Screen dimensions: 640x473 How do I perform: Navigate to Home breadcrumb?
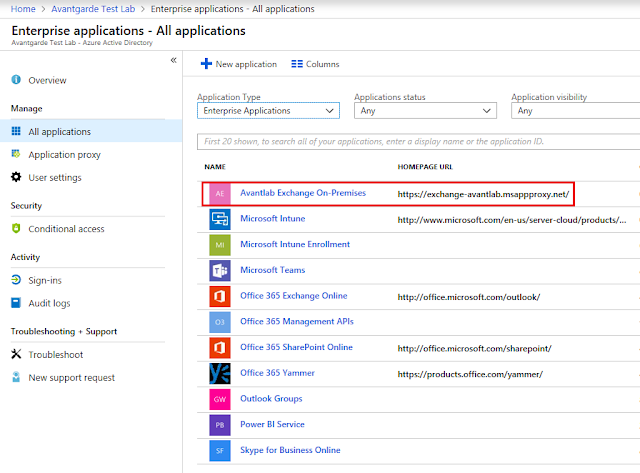[x=23, y=9]
